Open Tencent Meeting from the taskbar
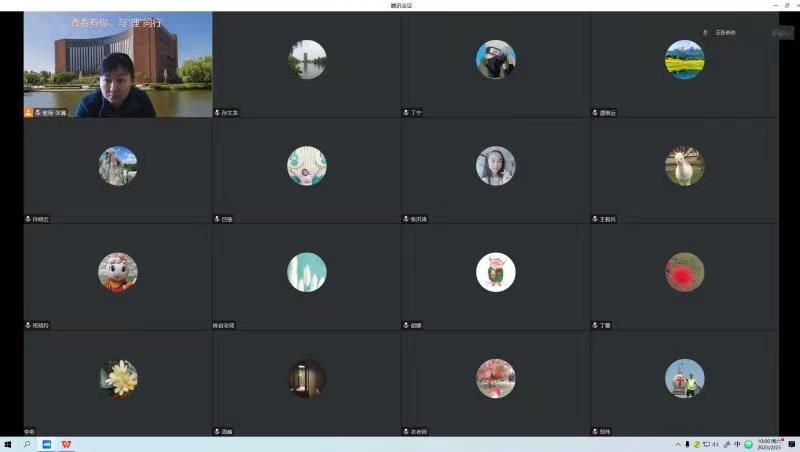The width and height of the screenshot is (800, 452). click(x=46, y=444)
